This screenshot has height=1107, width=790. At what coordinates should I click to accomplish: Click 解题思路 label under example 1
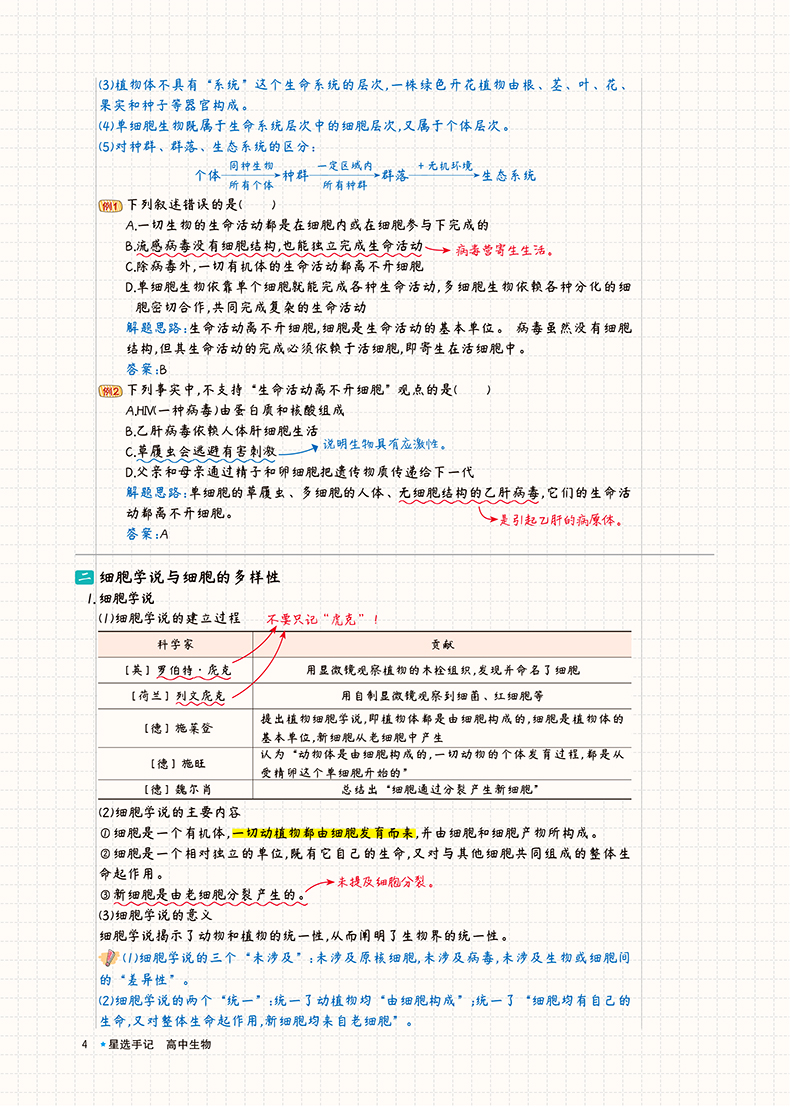[x=157, y=328]
